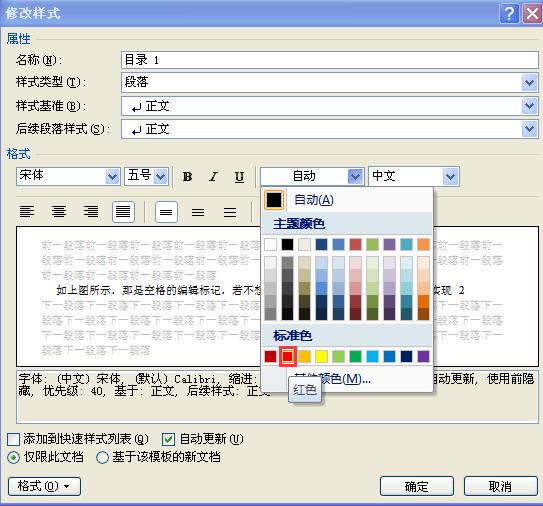Open 其他颜色(M) more colors entry
The image size is (543, 506).
coord(347,379)
